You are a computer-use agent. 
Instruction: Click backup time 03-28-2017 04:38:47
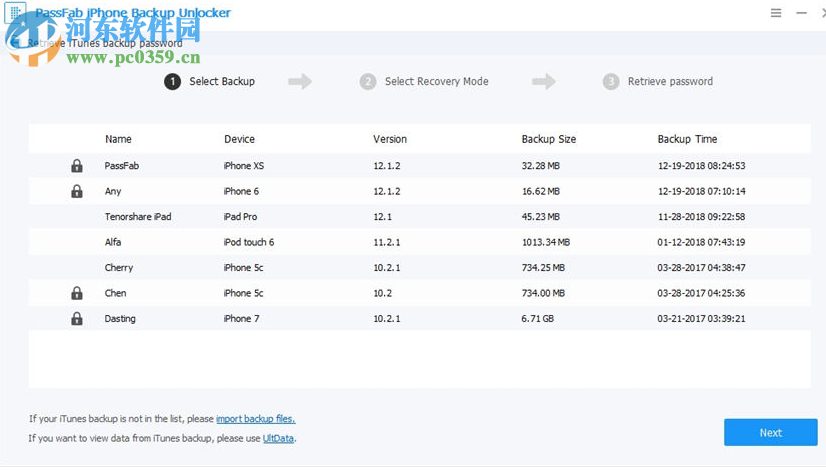[701, 268]
